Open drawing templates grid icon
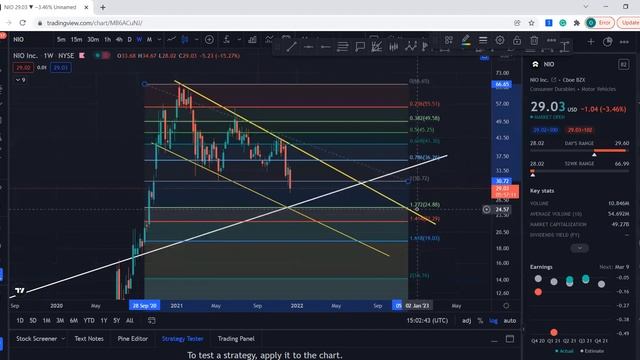This screenshot has width=640, height=360. tap(449, 40)
